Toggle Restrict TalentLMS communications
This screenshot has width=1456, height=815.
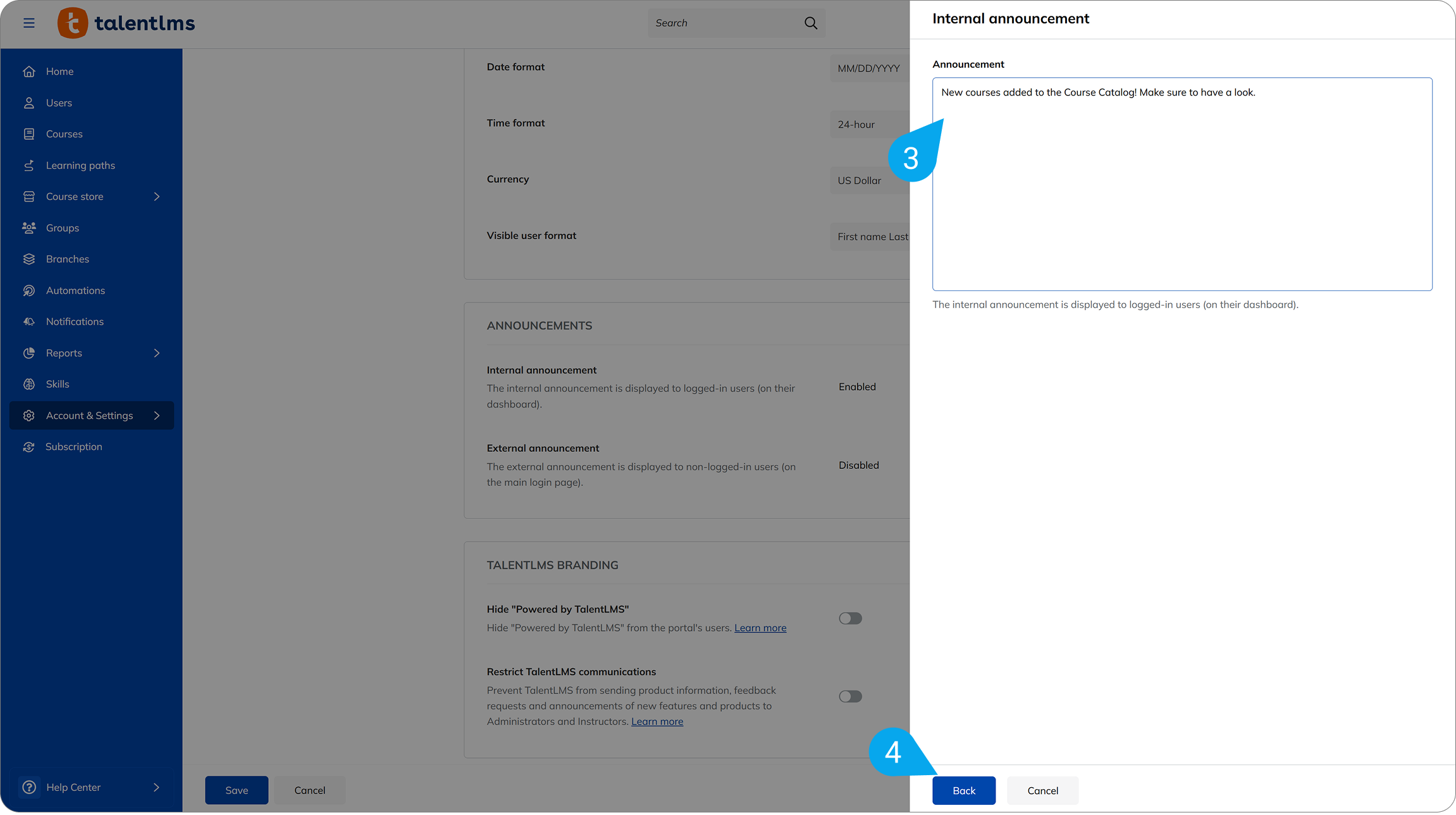(x=850, y=696)
